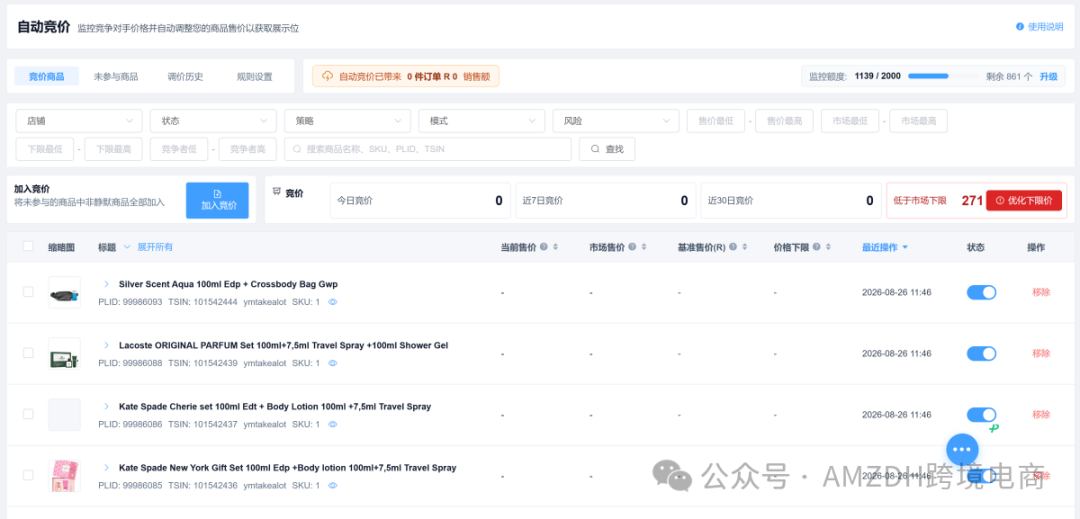Image resolution: width=1080 pixels, height=519 pixels.
Task: Open the 策略 dropdown filter
Action: [x=348, y=120]
